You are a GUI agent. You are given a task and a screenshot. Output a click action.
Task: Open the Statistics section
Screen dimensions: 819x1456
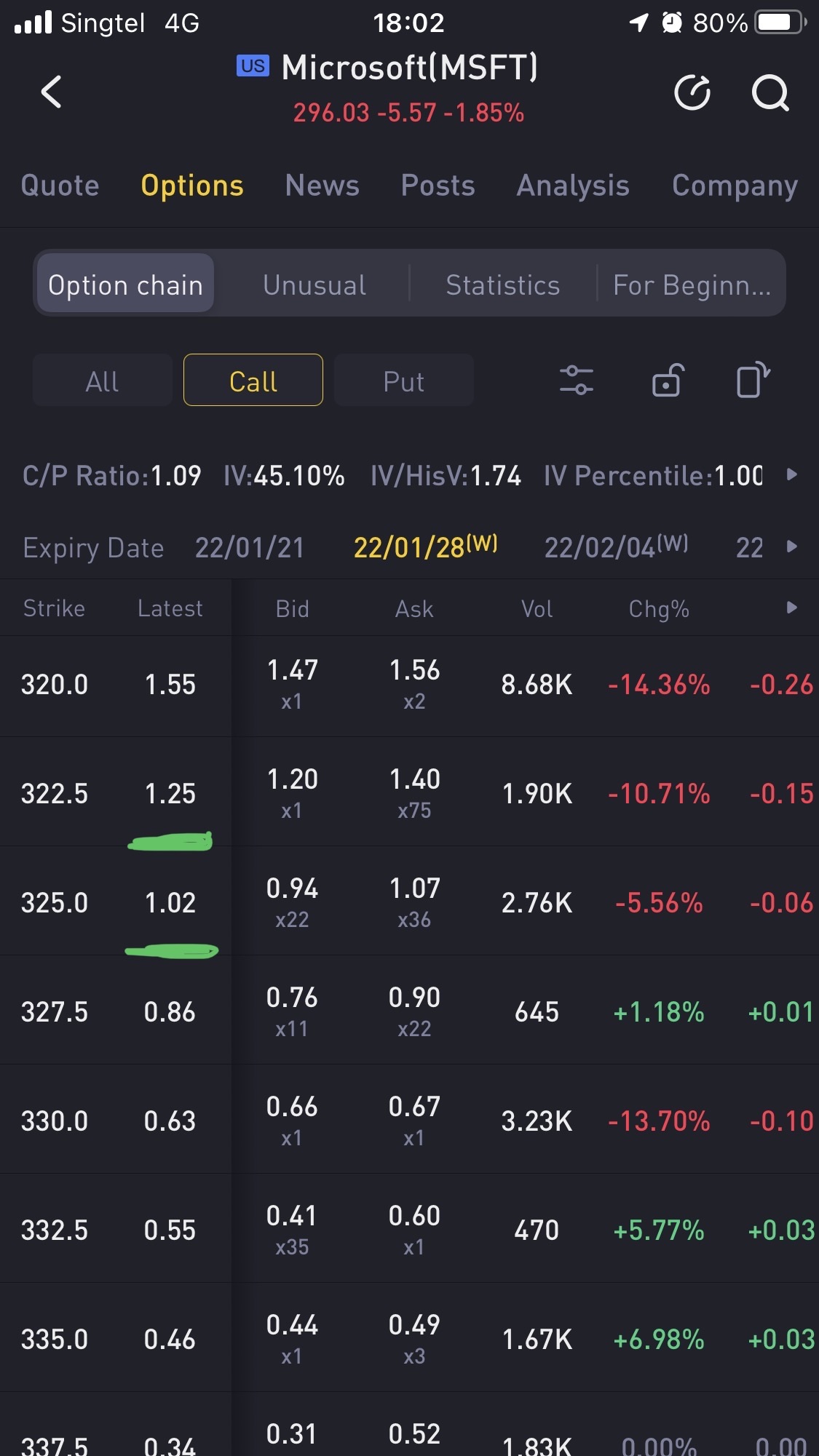[502, 285]
